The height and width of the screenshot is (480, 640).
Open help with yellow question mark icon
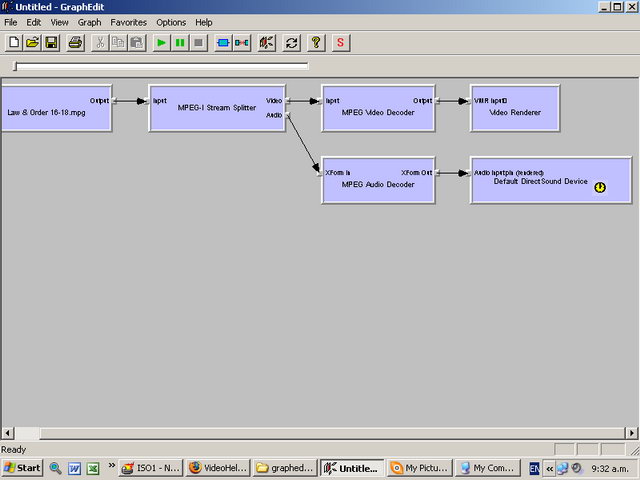click(316, 42)
